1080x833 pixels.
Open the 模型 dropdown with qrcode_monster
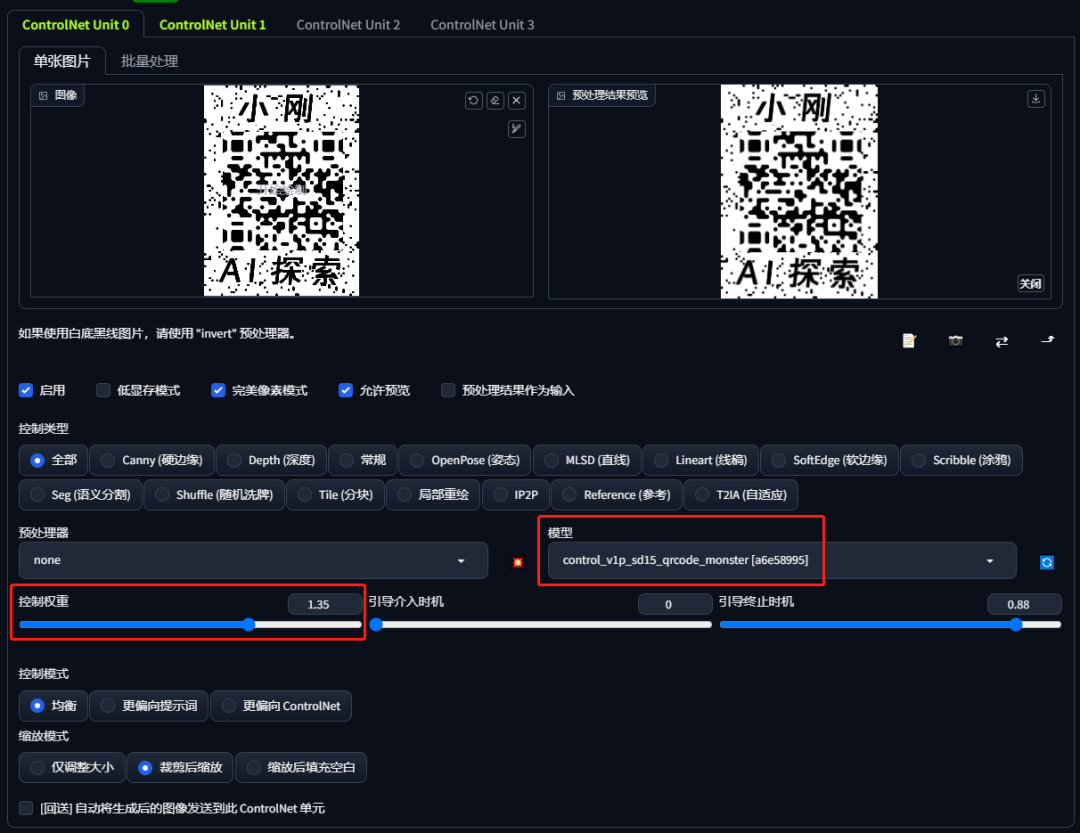tap(782, 560)
